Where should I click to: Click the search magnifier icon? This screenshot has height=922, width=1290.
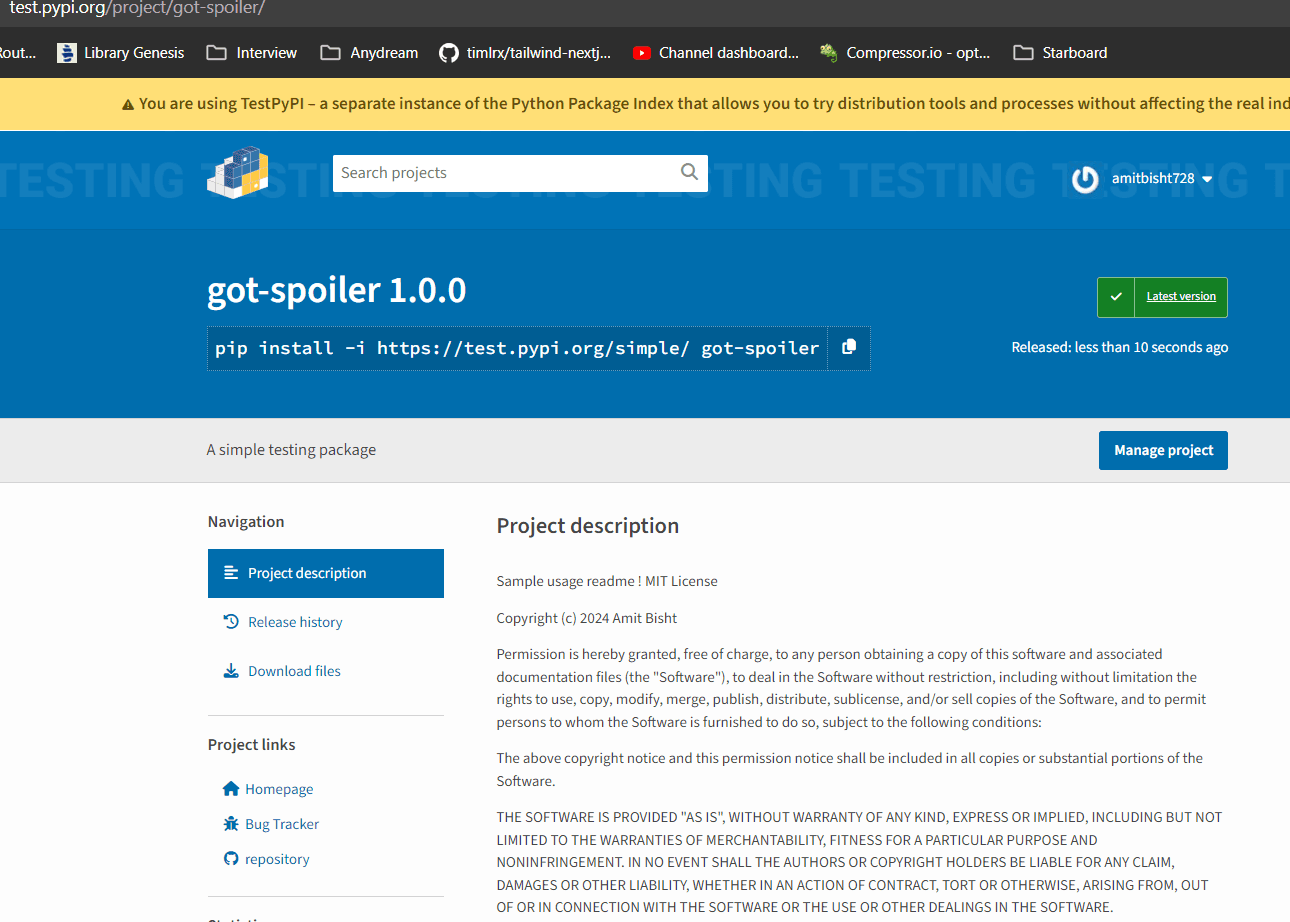point(689,172)
